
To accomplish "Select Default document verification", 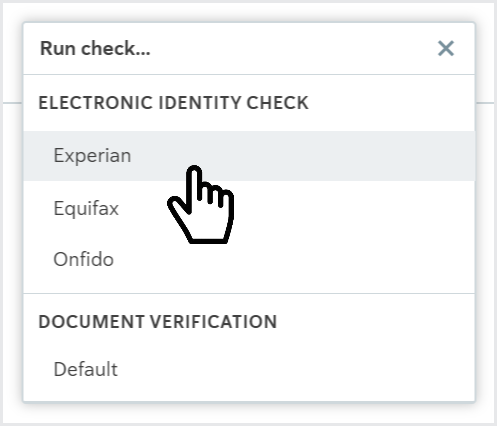I will click(249, 369).
